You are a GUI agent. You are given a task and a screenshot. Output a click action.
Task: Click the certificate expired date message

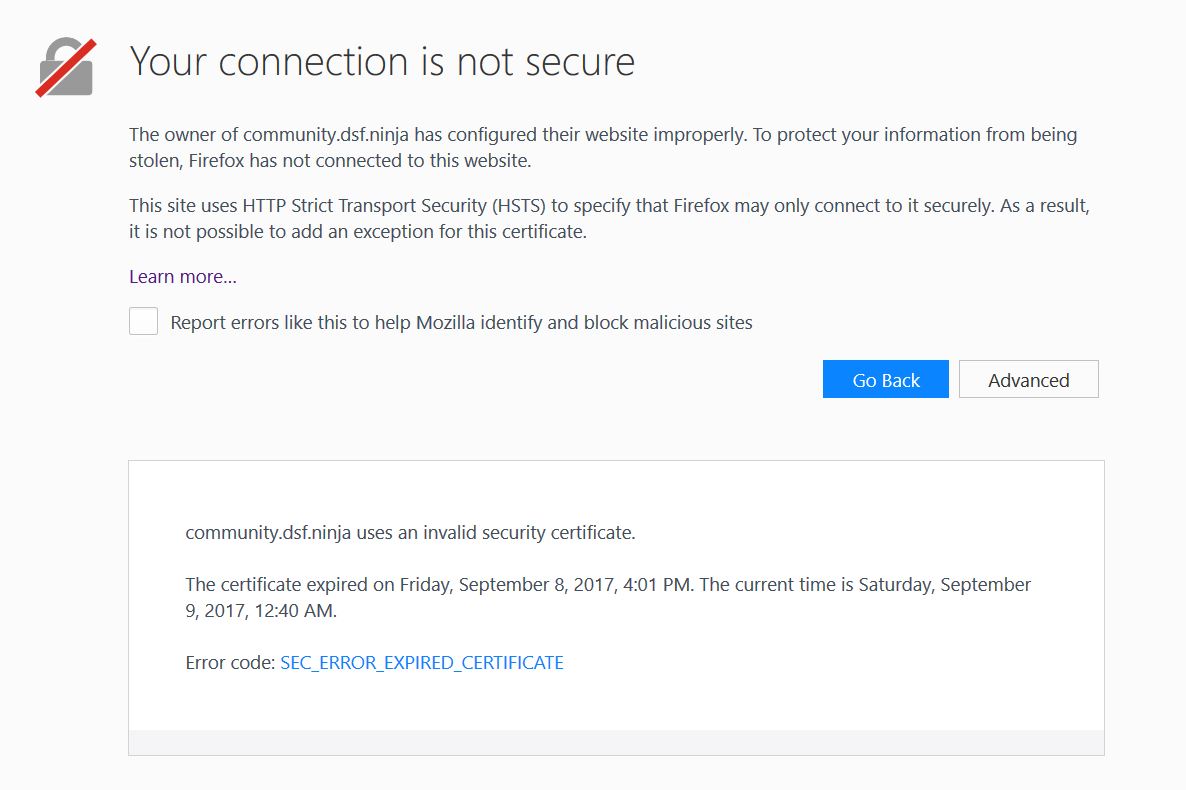(608, 598)
